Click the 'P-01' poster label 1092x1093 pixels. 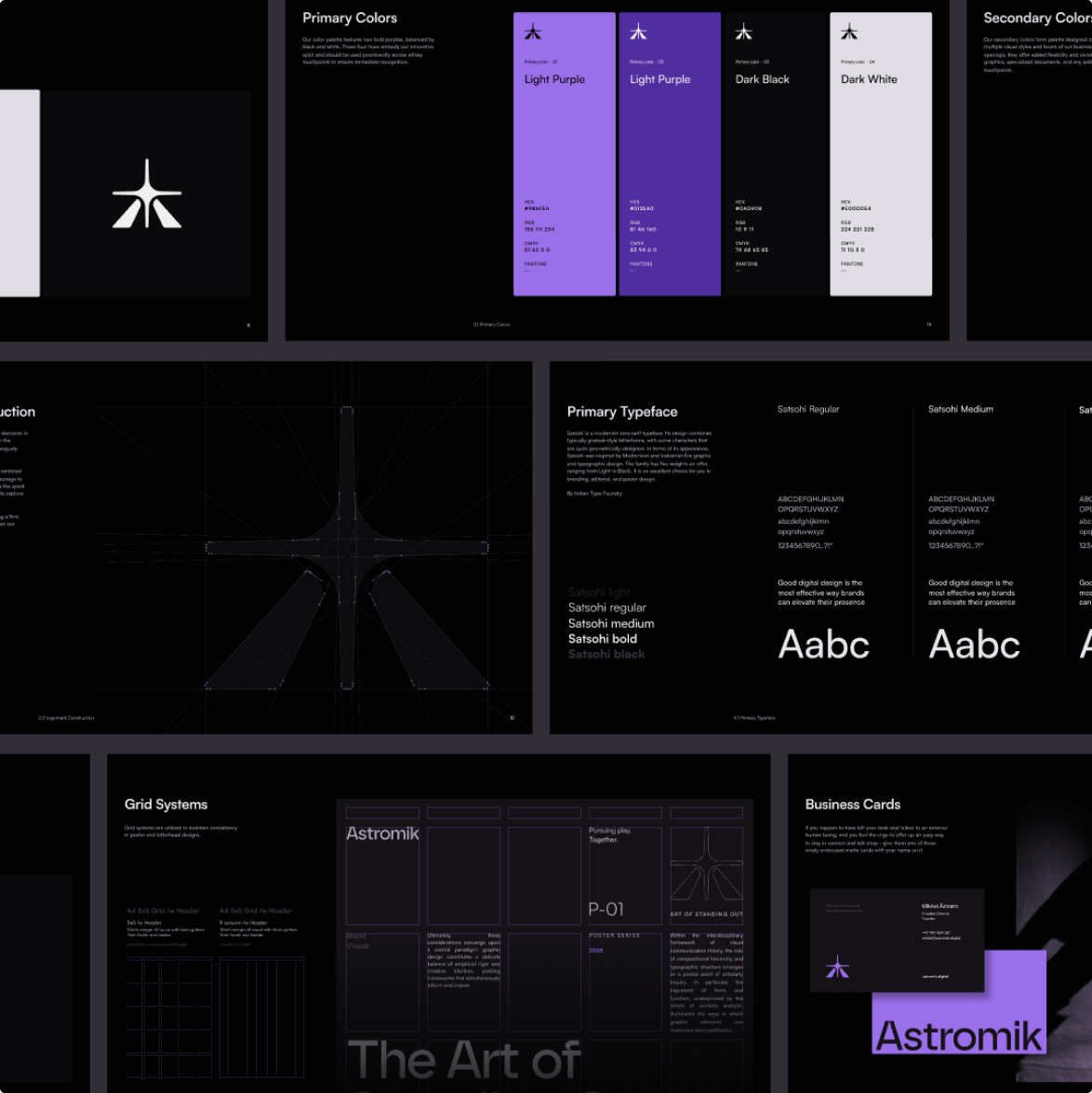606,909
